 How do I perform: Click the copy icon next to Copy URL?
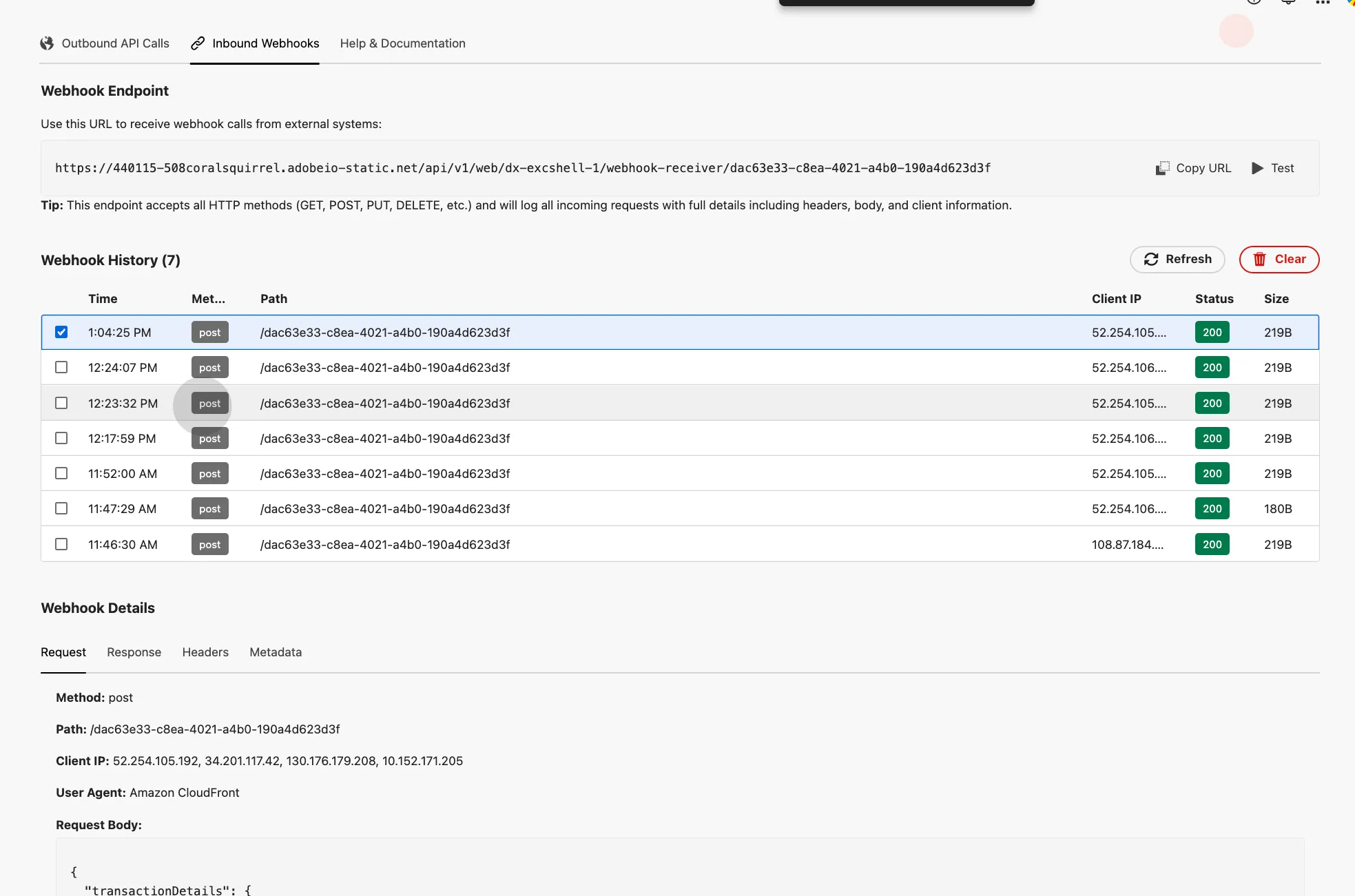1163,168
